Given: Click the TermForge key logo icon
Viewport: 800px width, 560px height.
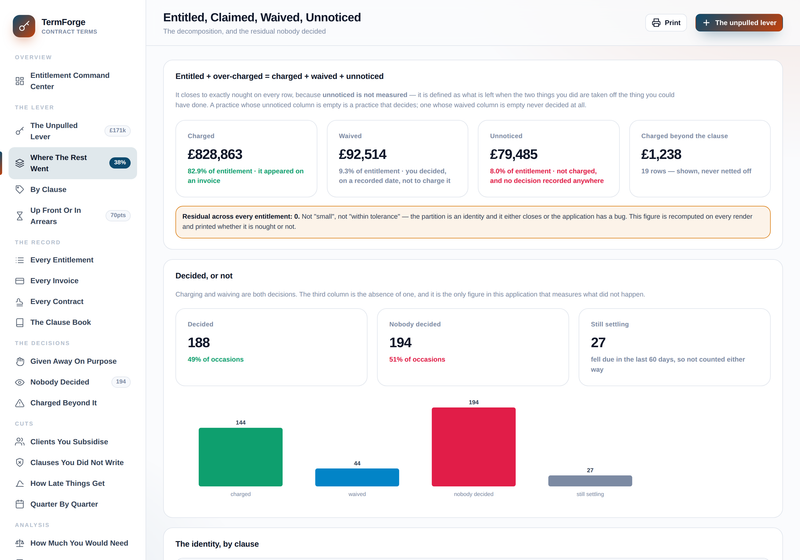Looking at the screenshot, I should pyautogui.click(x=24, y=26).
